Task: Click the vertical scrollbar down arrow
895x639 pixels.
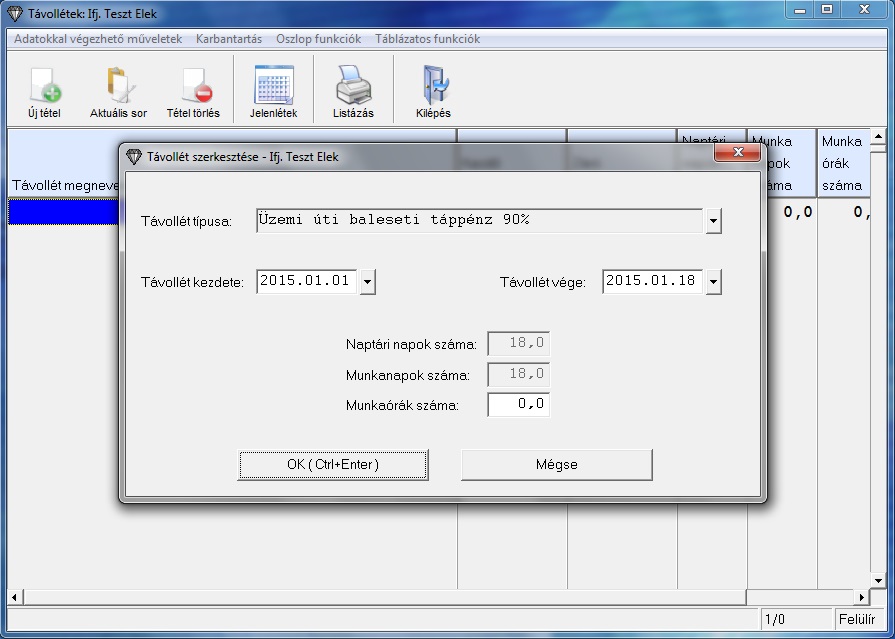Action: (879, 580)
